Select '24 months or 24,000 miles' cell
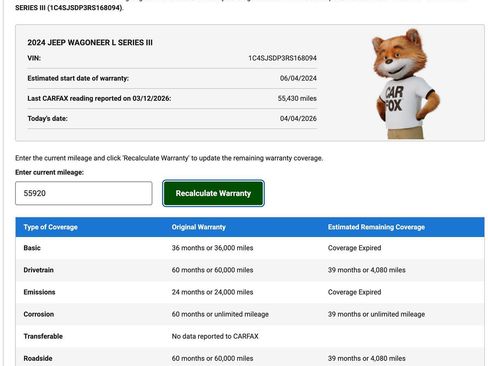 [212, 292]
